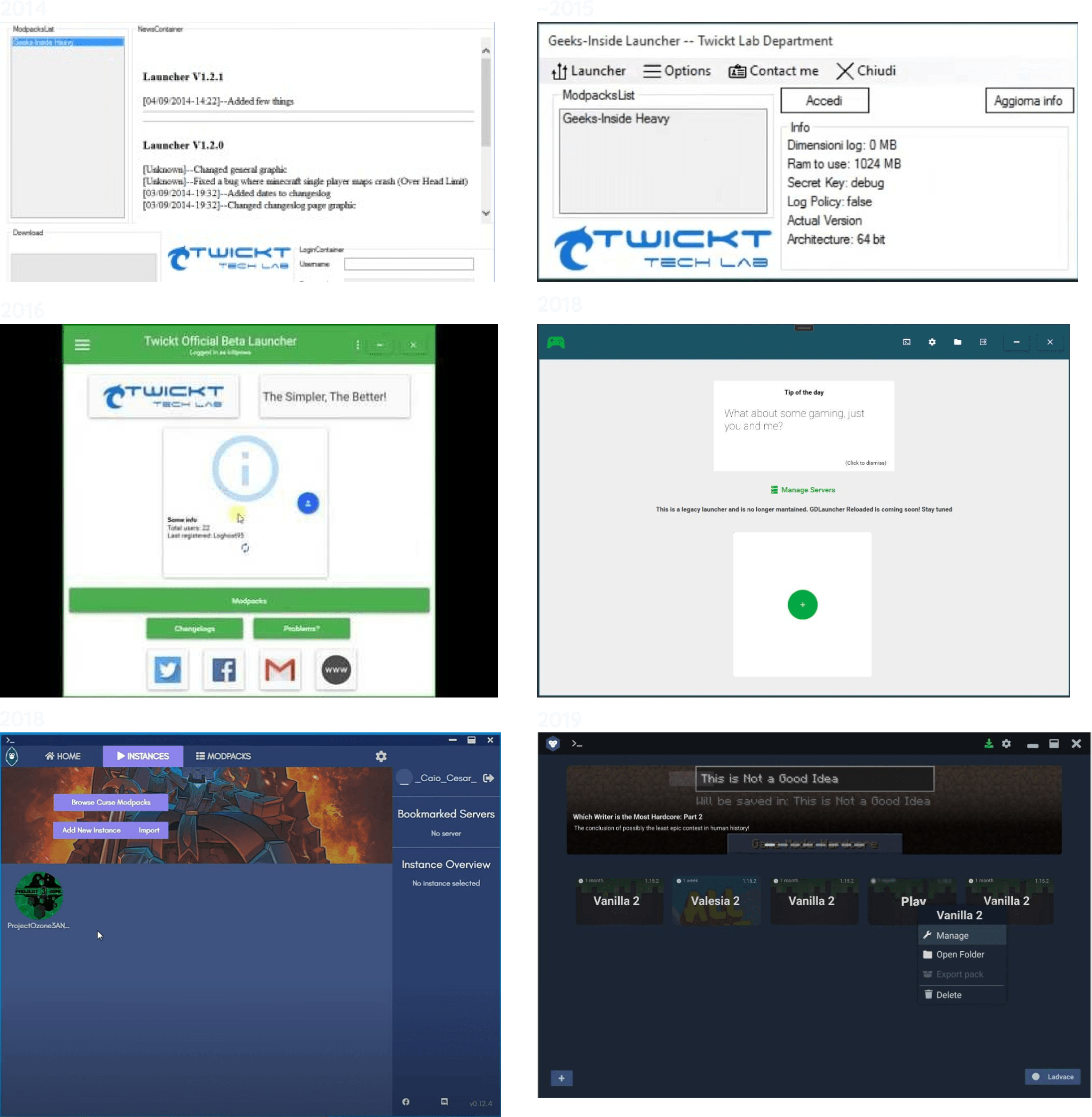Click the green download update icon
Viewport: 1092px width, 1117px height.
(x=989, y=743)
